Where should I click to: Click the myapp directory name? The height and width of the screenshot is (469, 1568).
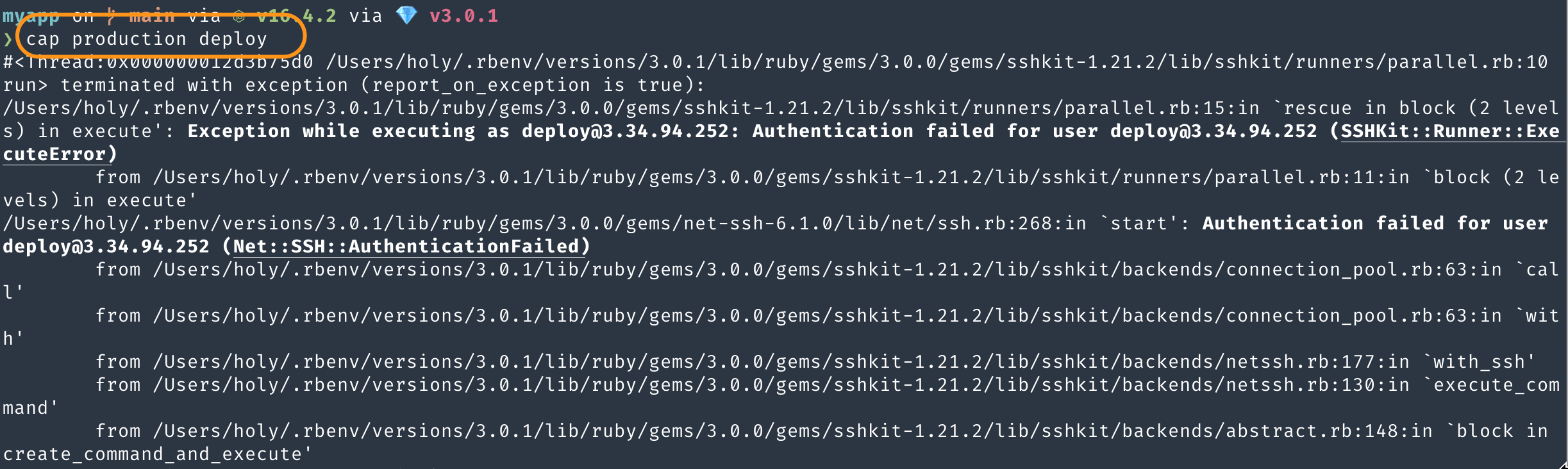(31, 15)
